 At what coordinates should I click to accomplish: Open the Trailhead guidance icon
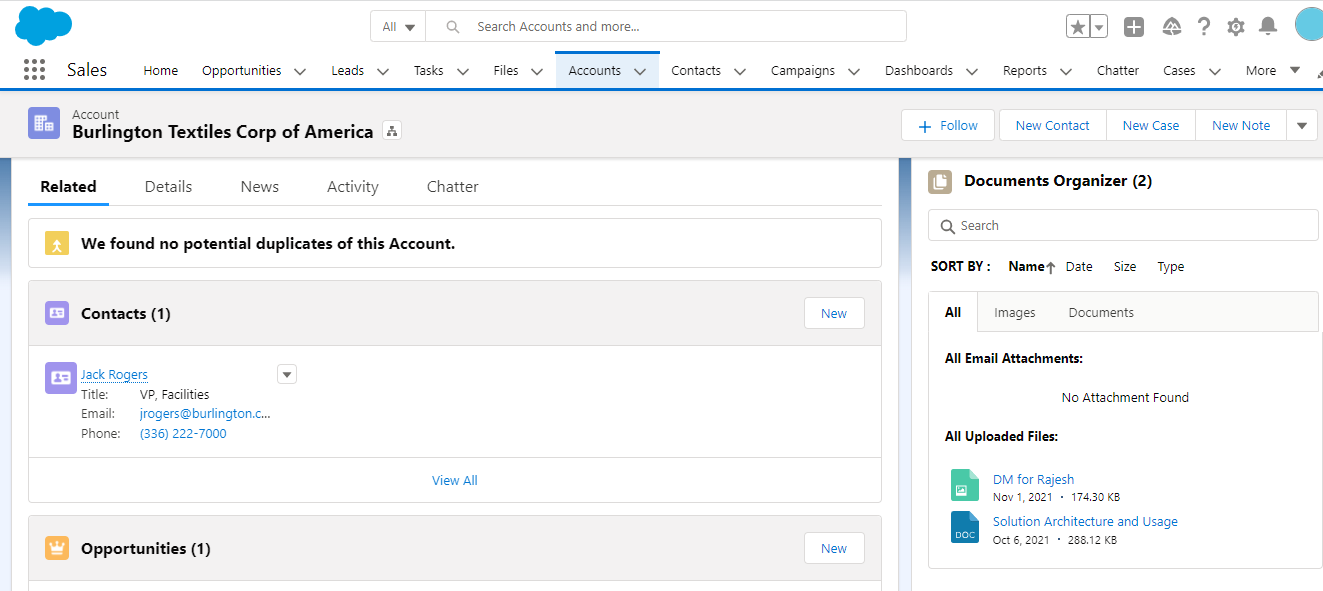[1171, 26]
